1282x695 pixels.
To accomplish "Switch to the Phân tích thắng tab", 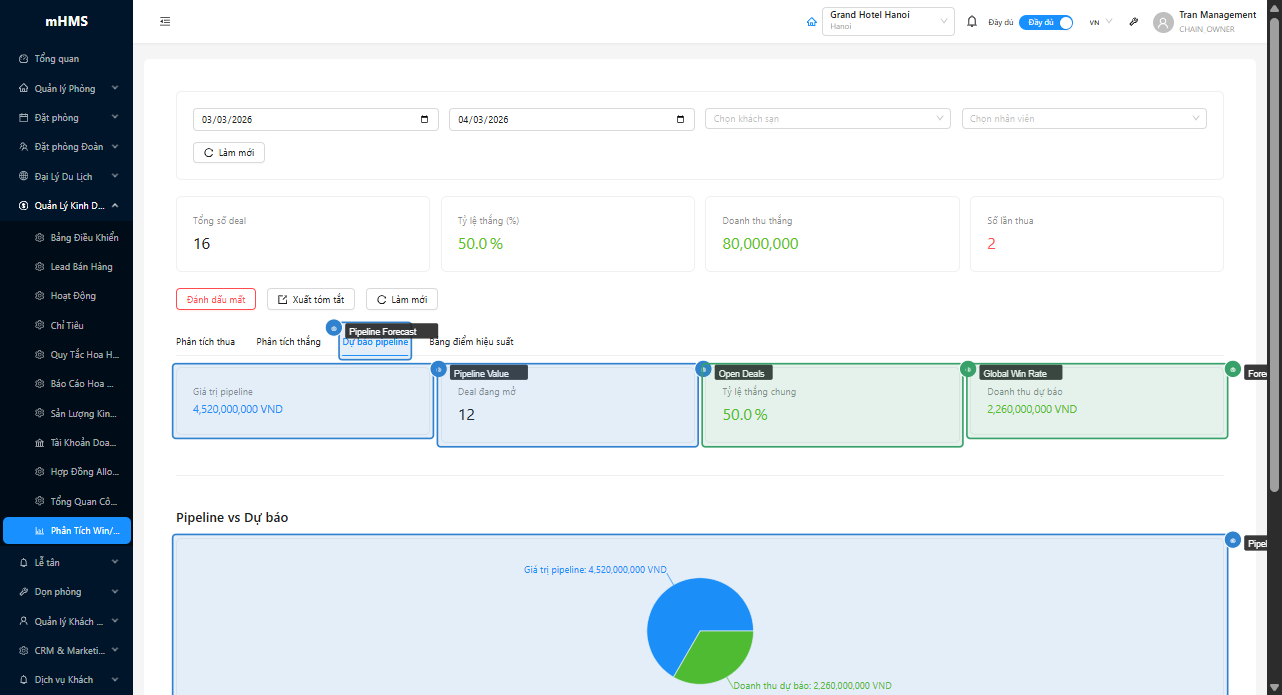I will [x=288, y=341].
